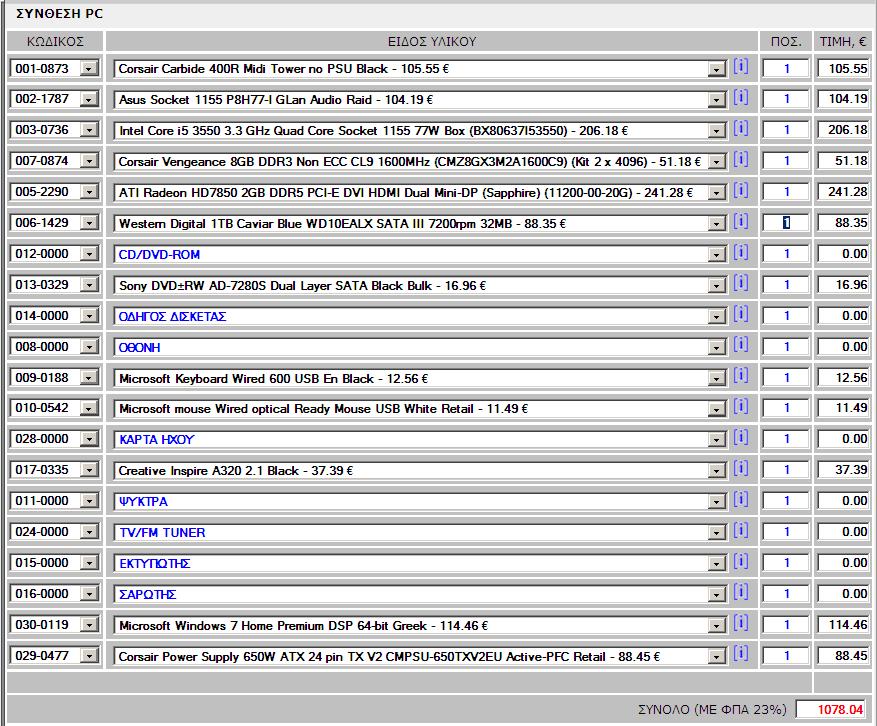The height and width of the screenshot is (726, 877).
Task: Click the ΠΟΣ. column header
Action: [786, 41]
